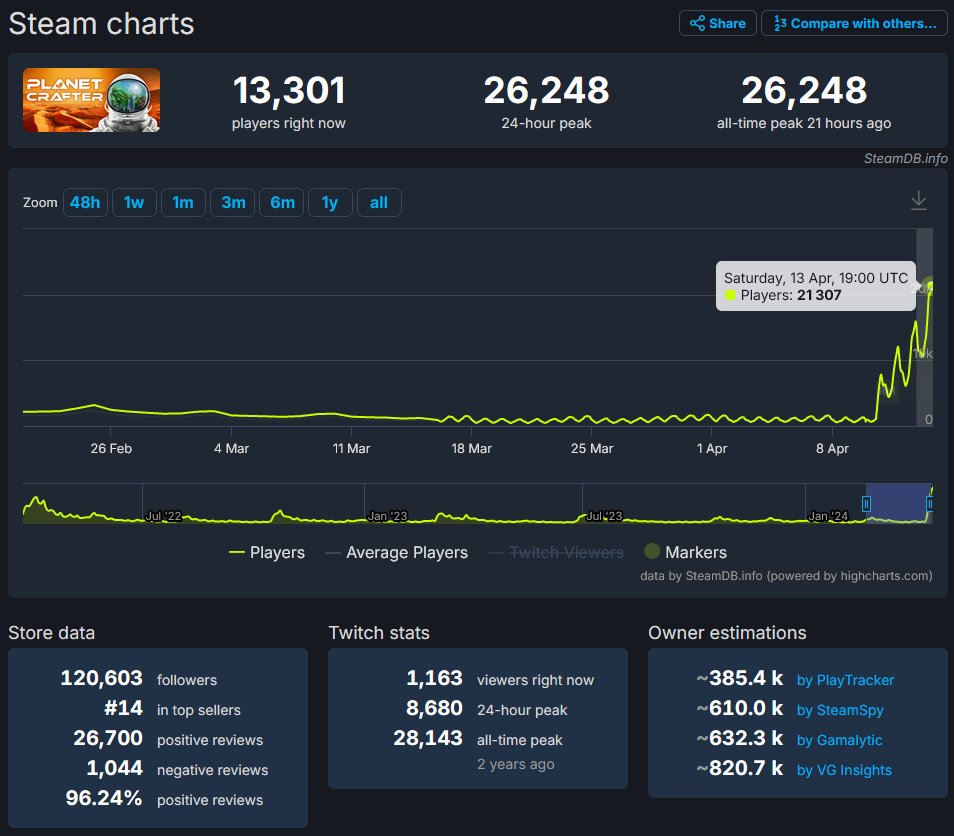Click the Jan '23 navigator label
Image resolution: width=954 pixels, height=836 pixels.
[x=387, y=516]
